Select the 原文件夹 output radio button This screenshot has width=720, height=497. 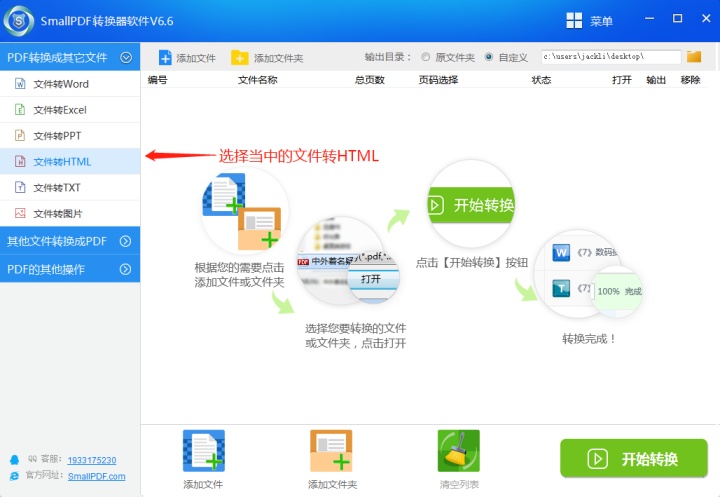coord(426,57)
